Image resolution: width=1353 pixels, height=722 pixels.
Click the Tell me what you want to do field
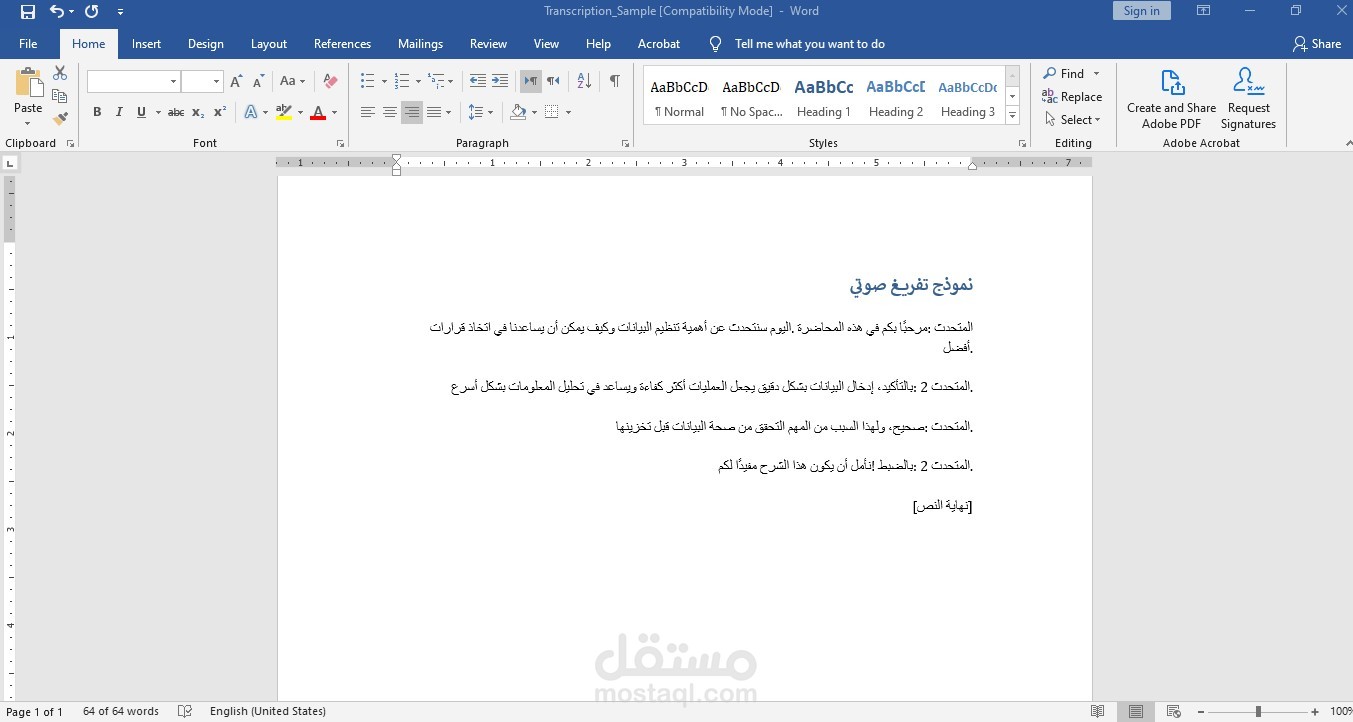click(810, 44)
